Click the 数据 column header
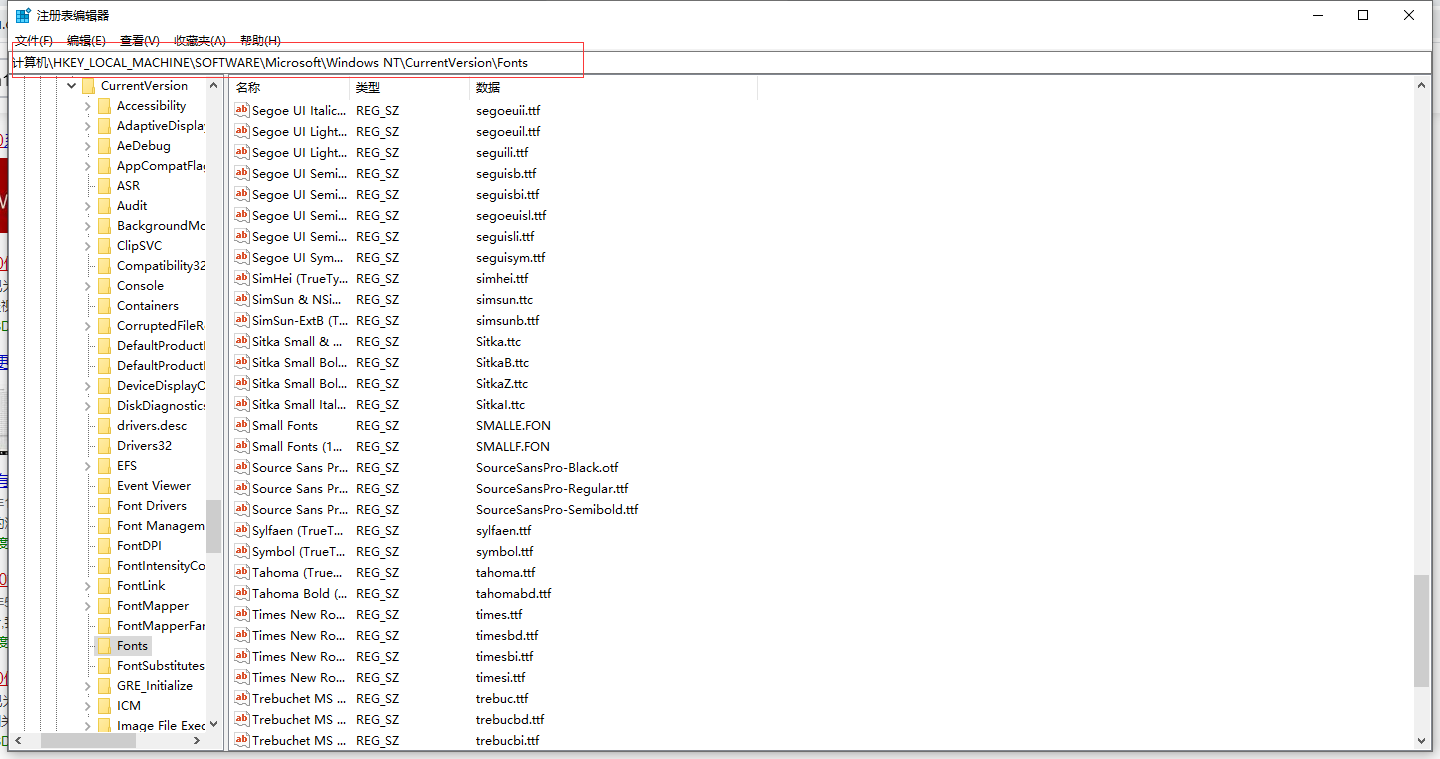Image resolution: width=1440 pixels, height=759 pixels. coord(610,88)
